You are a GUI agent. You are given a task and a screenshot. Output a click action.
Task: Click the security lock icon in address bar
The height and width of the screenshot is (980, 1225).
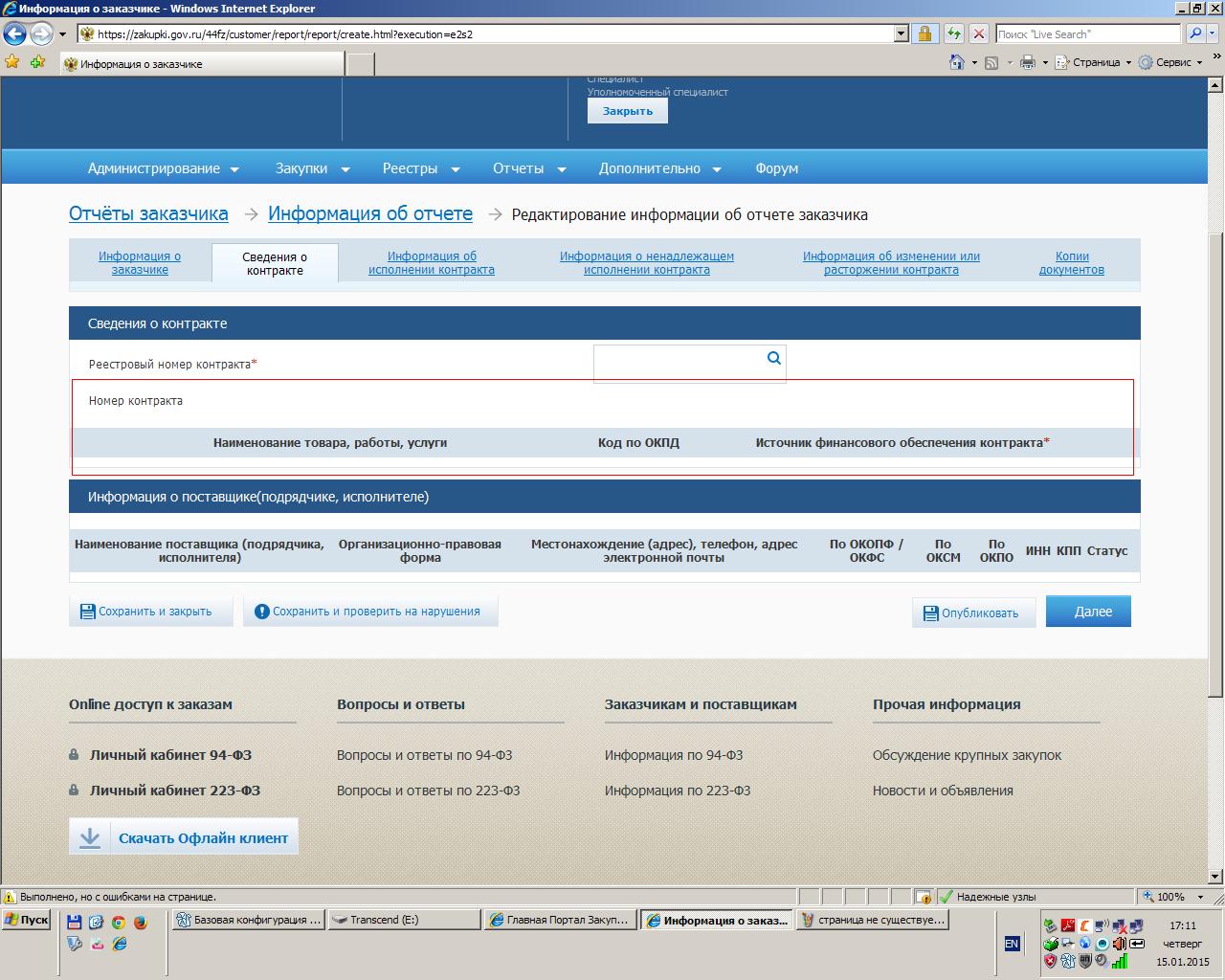tap(924, 34)
